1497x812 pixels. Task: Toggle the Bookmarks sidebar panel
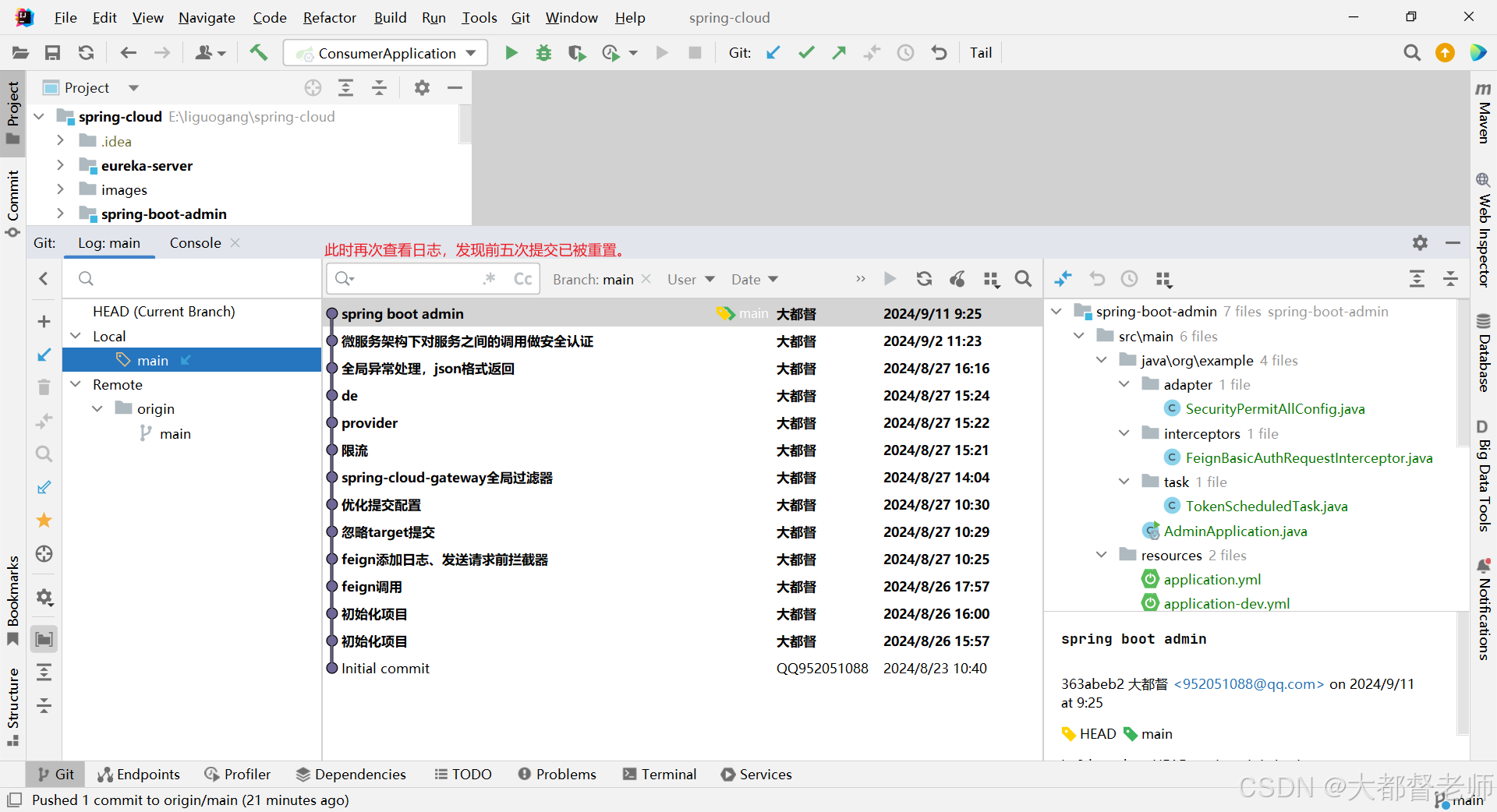pos(12,600)
